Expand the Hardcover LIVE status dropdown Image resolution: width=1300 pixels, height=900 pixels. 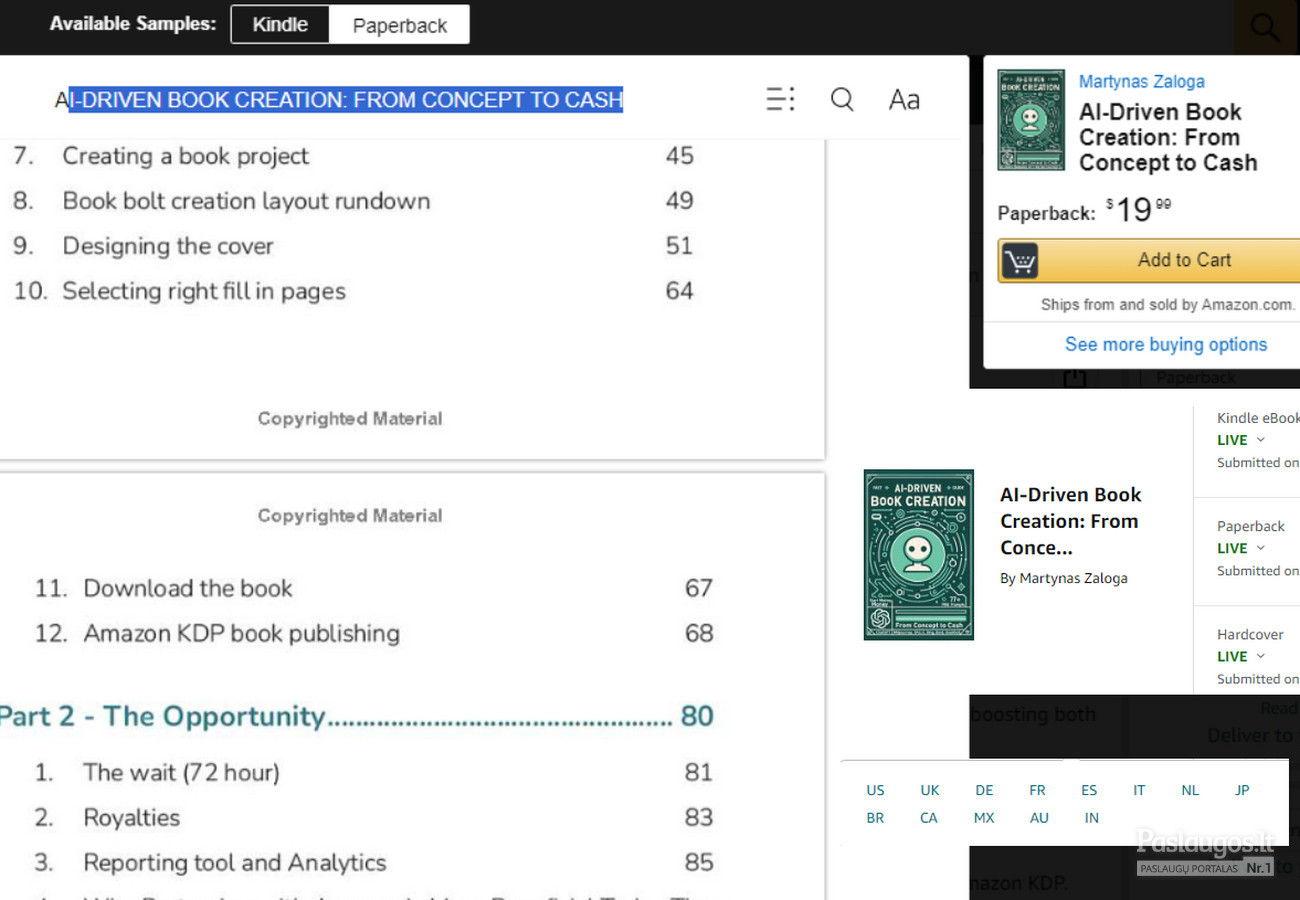click(1260, 657)
